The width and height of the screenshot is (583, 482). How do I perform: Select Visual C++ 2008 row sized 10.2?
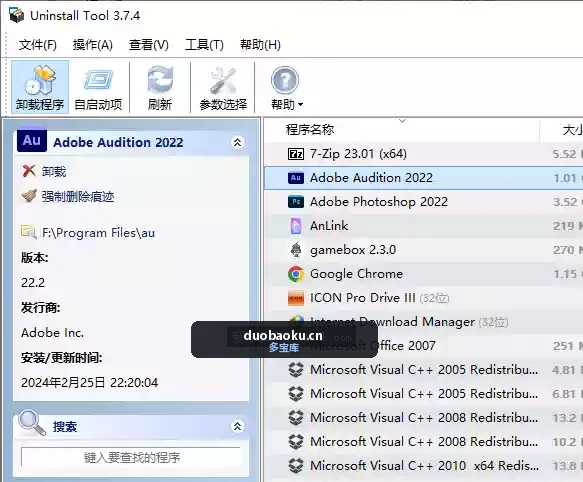[x=423, y=442]
